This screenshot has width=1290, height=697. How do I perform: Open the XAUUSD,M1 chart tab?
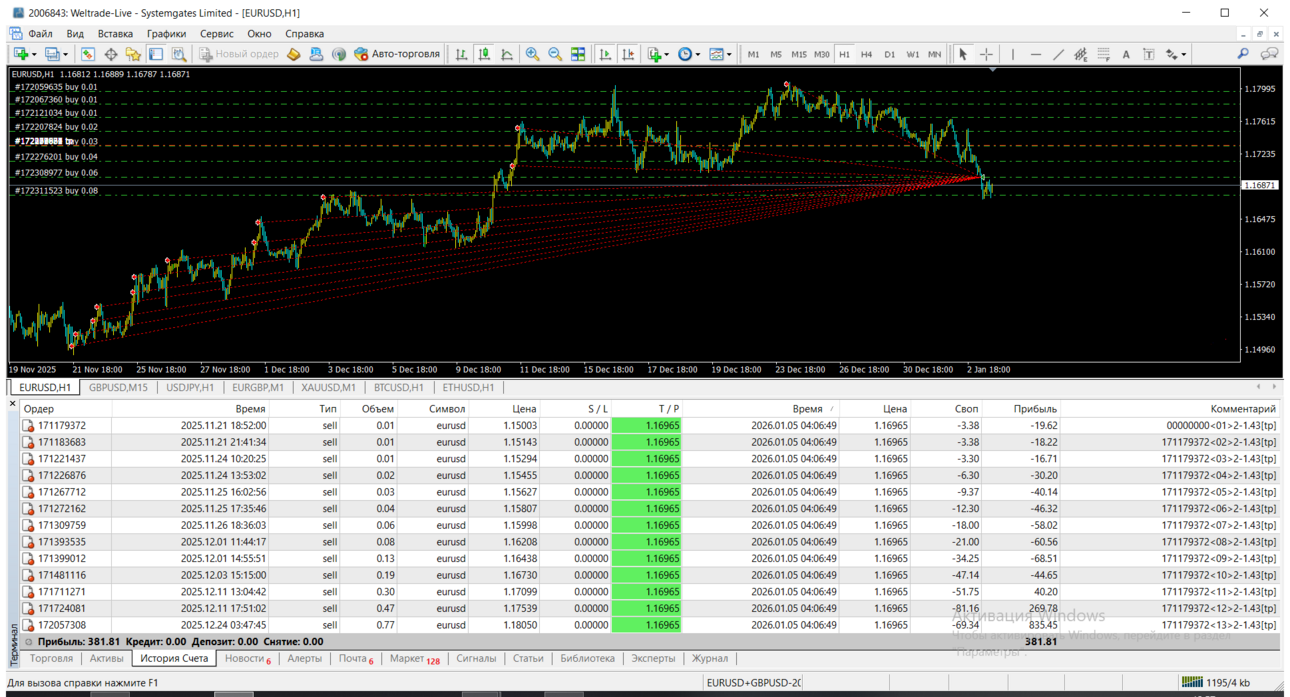point(328,387)
